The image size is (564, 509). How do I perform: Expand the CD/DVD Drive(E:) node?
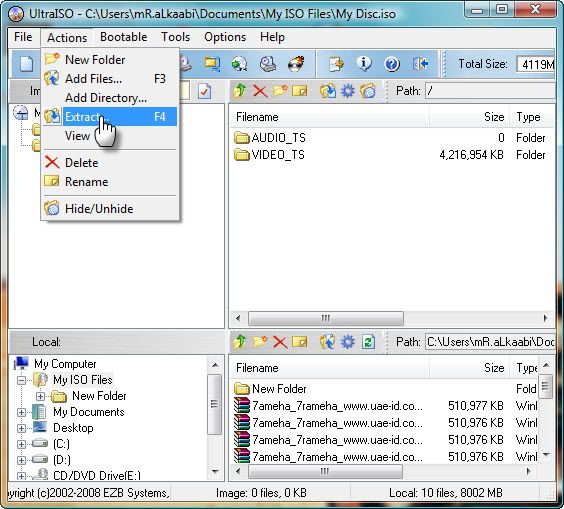click(x=22, y=476)
